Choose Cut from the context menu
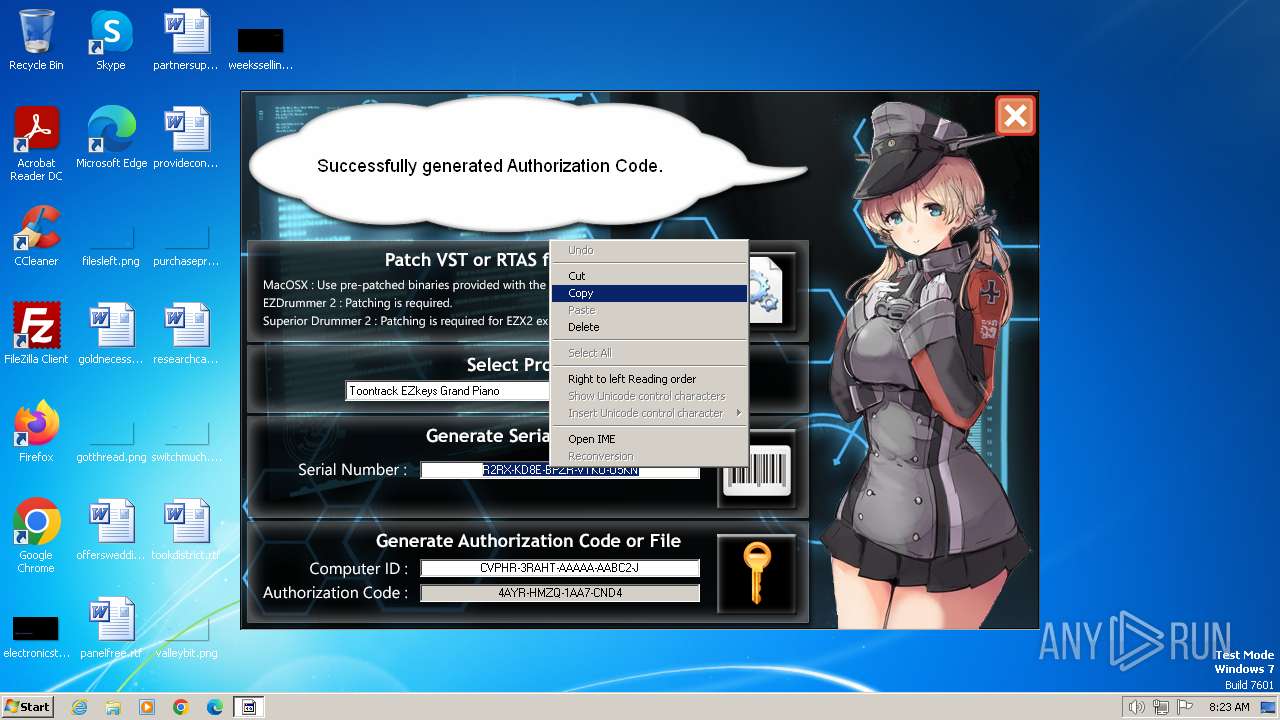Viewport: 1280px width, 720px height. (x=649, y=276)
